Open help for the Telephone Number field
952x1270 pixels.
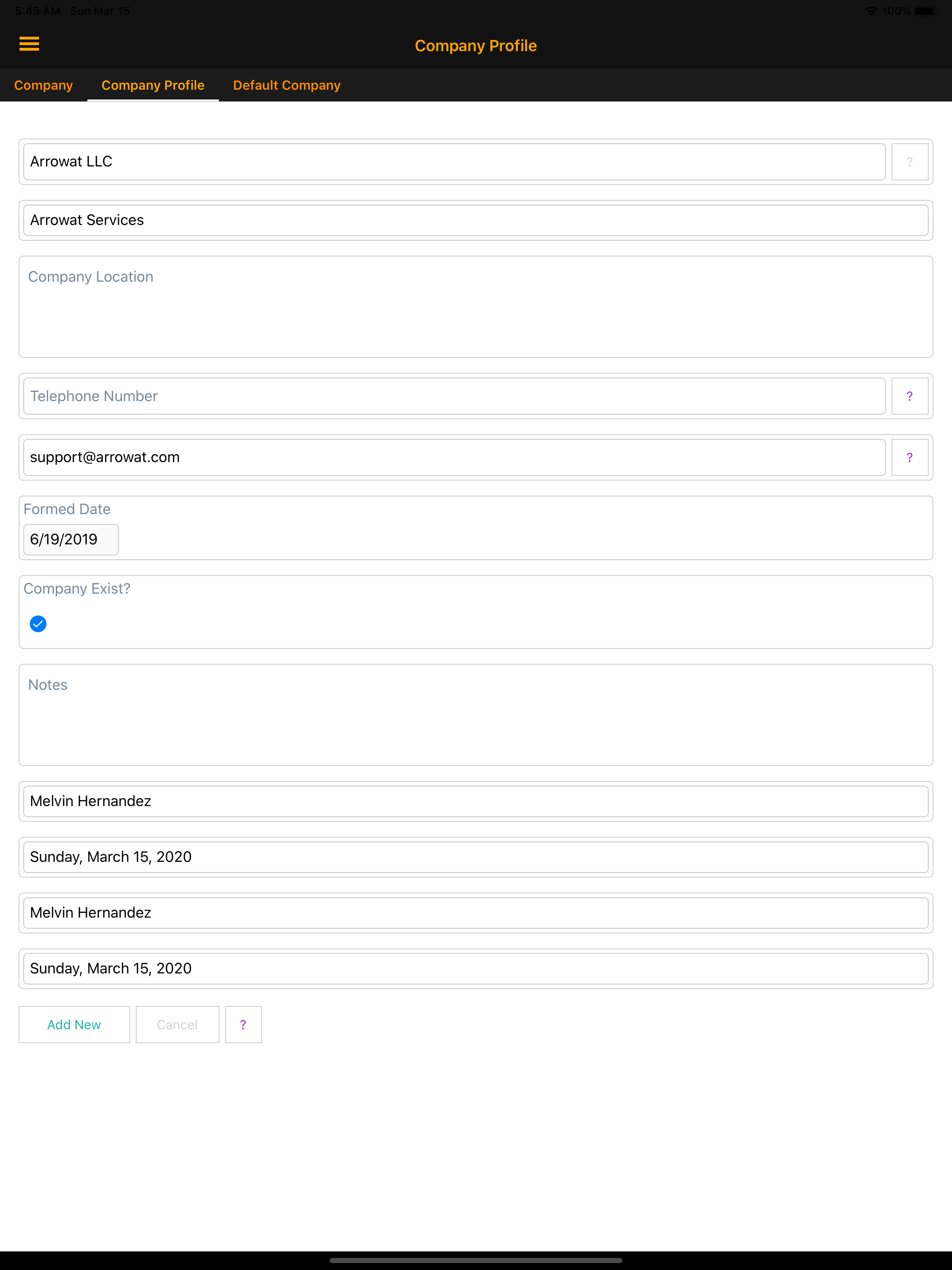[910, 396]
